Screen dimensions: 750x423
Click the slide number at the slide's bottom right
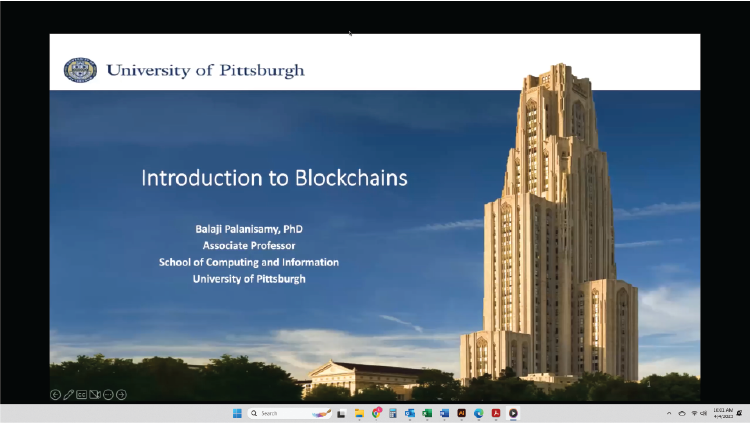click(x=649, y=384)
